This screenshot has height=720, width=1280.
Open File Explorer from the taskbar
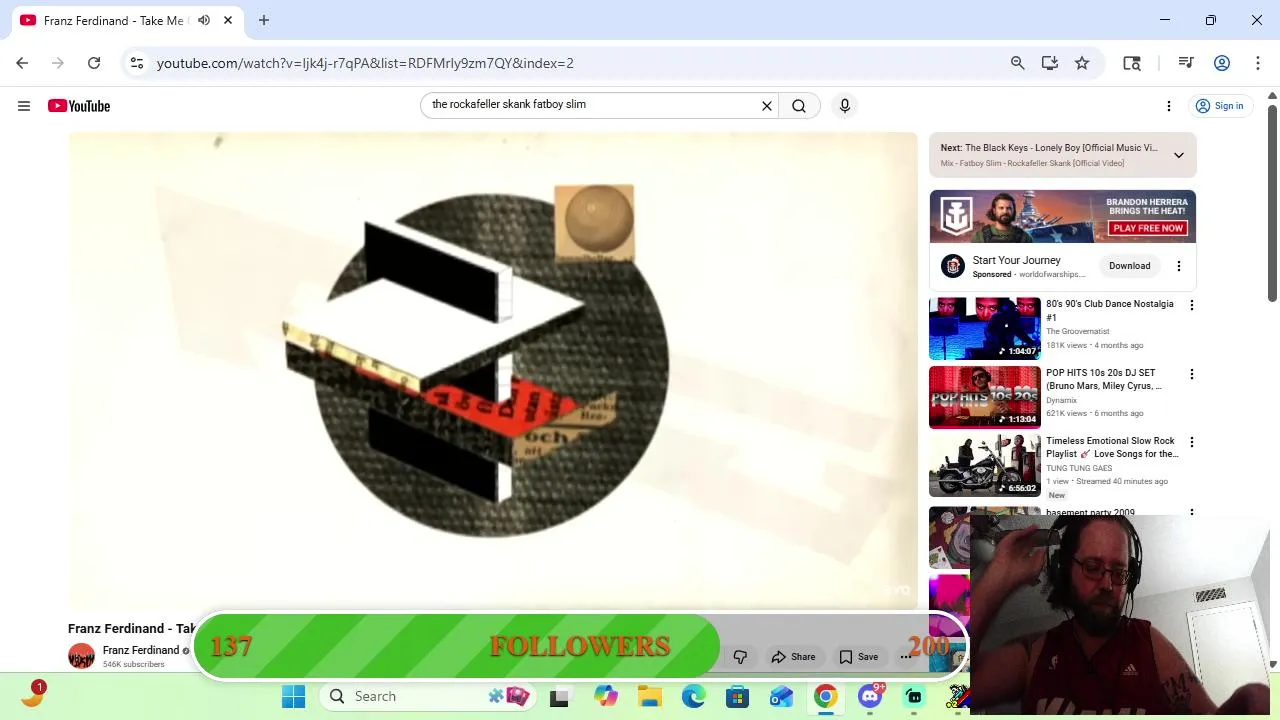tap(650, 697)
